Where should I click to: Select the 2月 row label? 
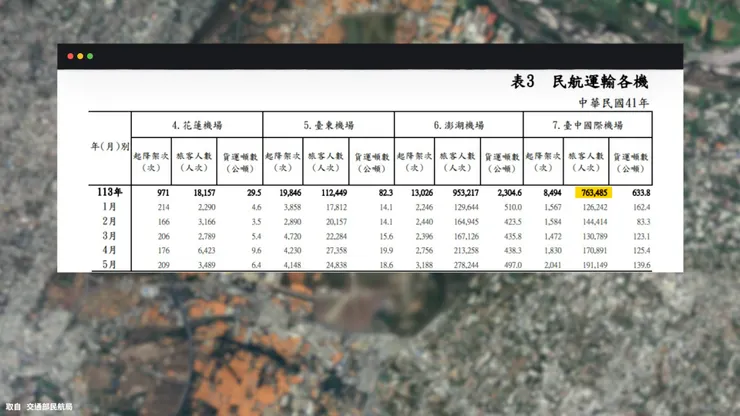109,221
